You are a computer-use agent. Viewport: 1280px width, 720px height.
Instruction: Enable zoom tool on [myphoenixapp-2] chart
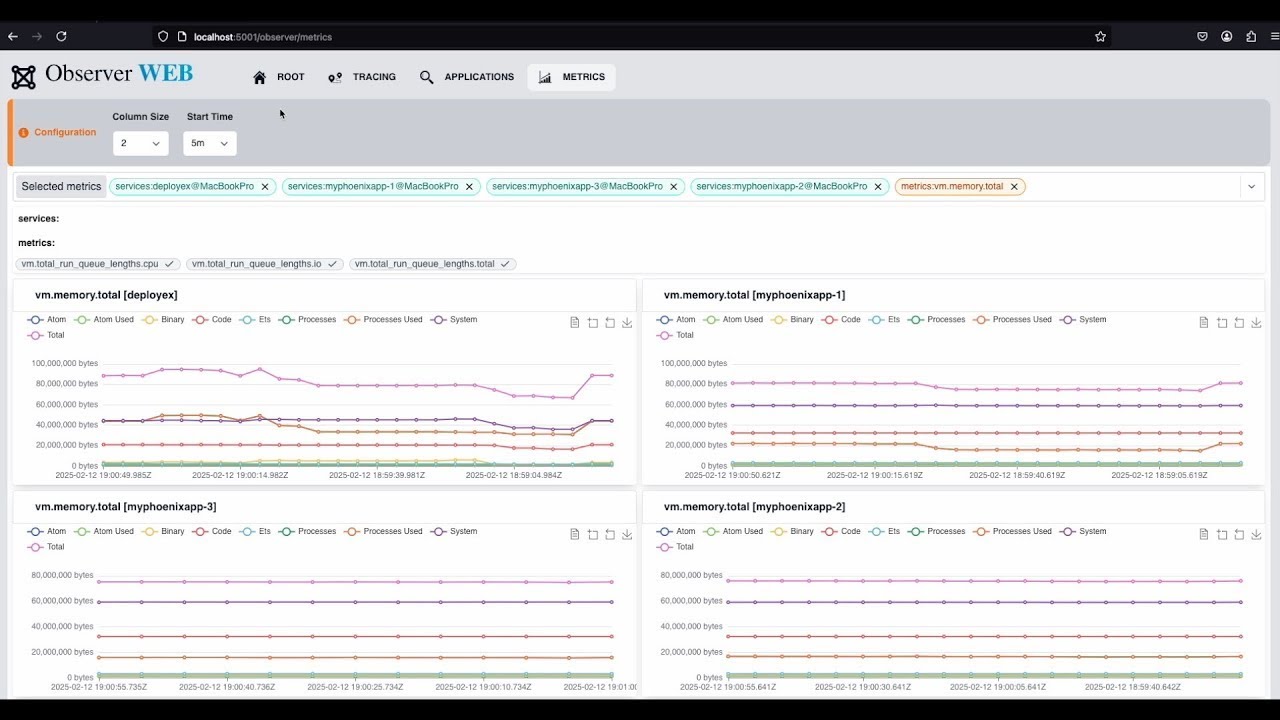pyautogui.click(x=1222, y=534)
